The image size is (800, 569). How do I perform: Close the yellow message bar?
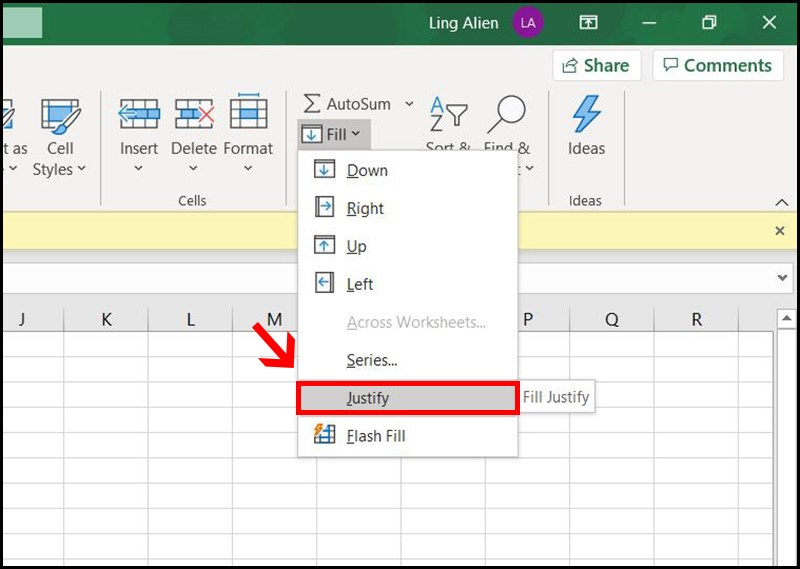pyautogui.click(x=780, y=231)
